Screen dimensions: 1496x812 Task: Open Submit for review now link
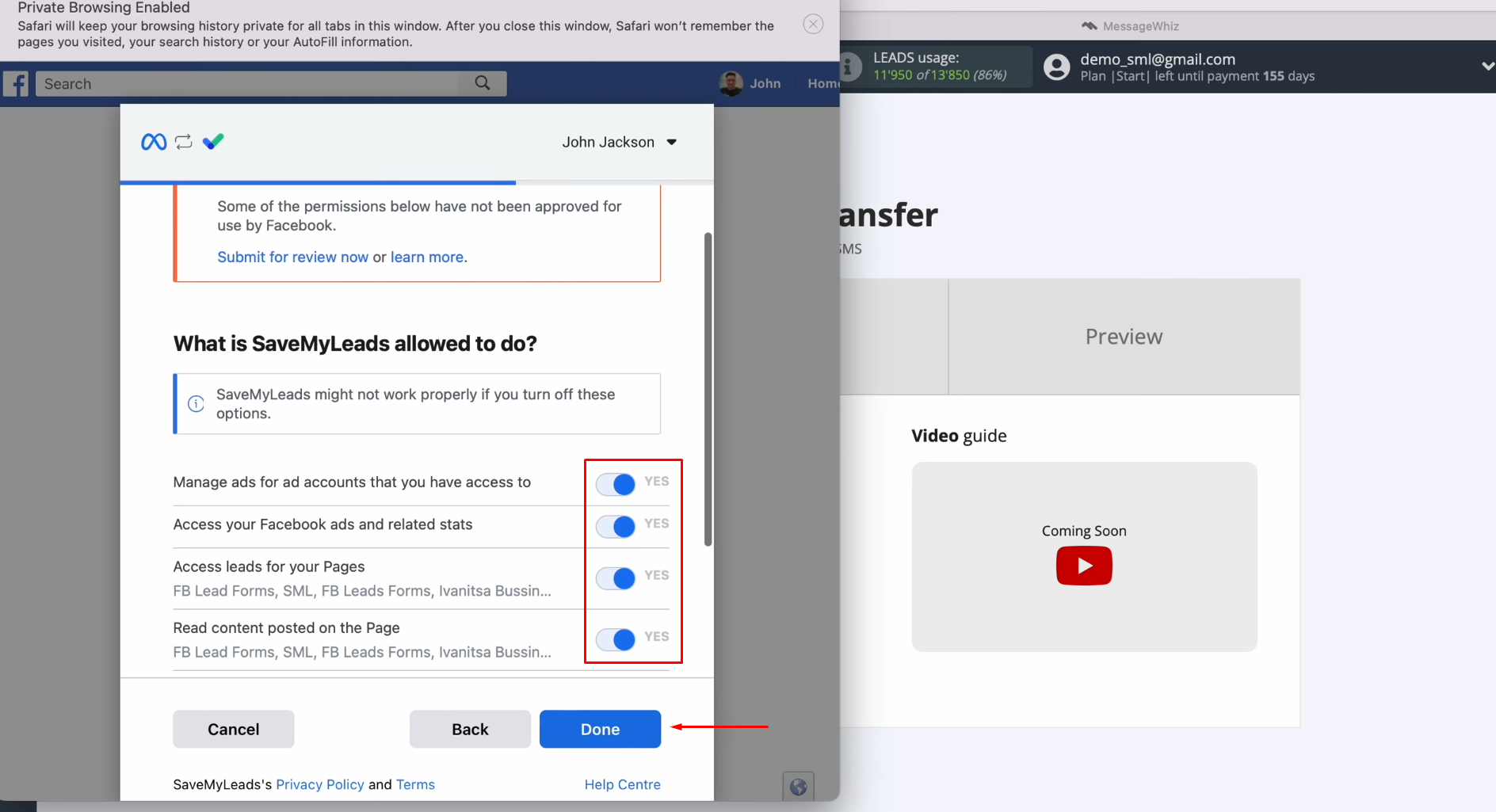(292, 257)
